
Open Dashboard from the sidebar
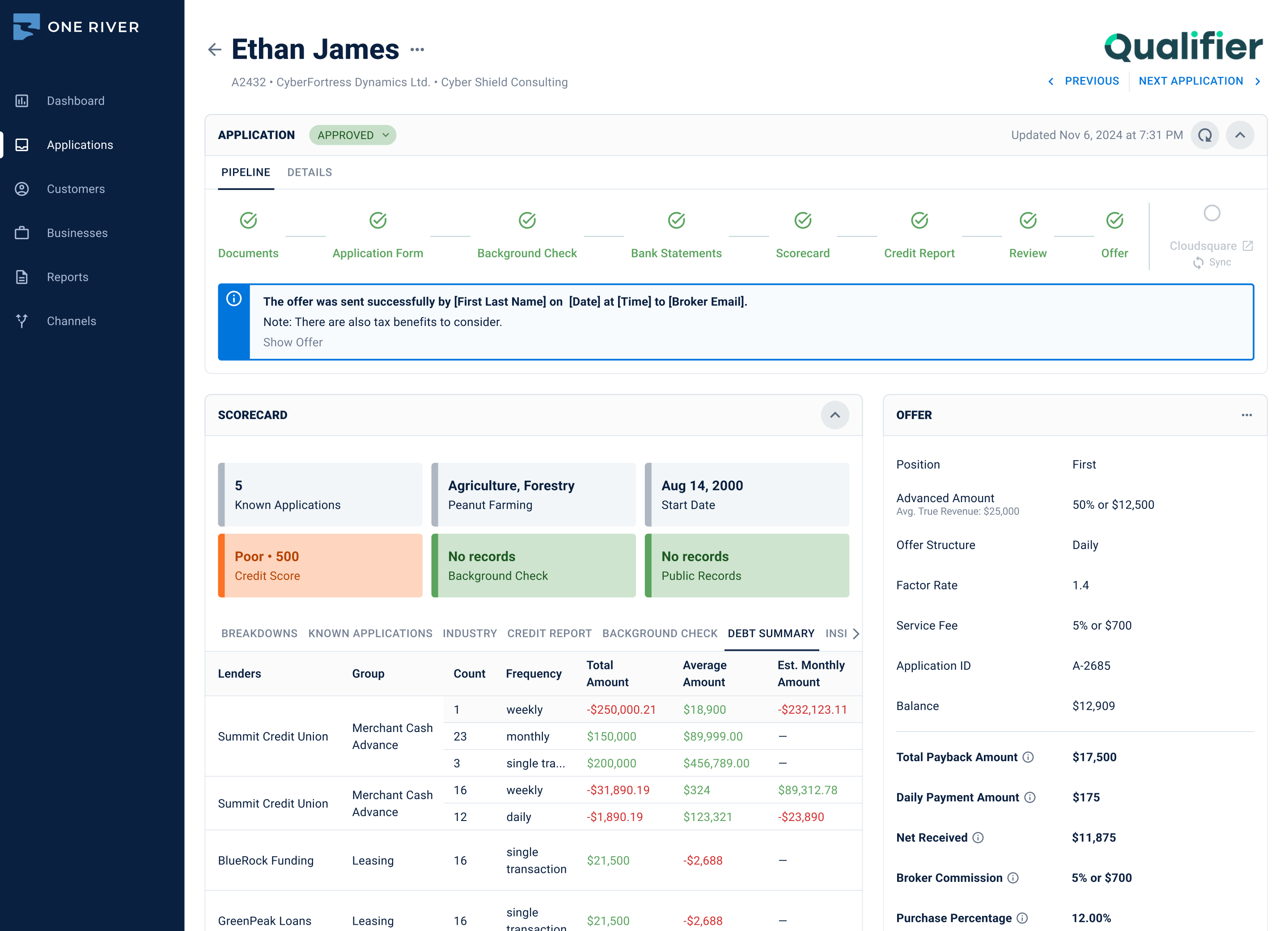point(76,101)
